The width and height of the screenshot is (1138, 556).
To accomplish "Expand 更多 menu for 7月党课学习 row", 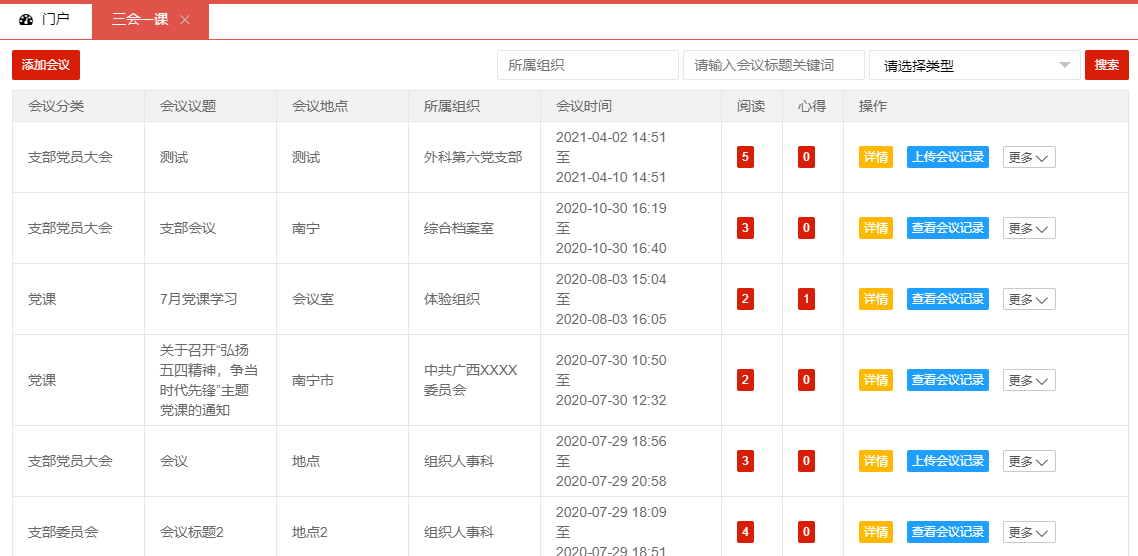I will point(1029,299).
